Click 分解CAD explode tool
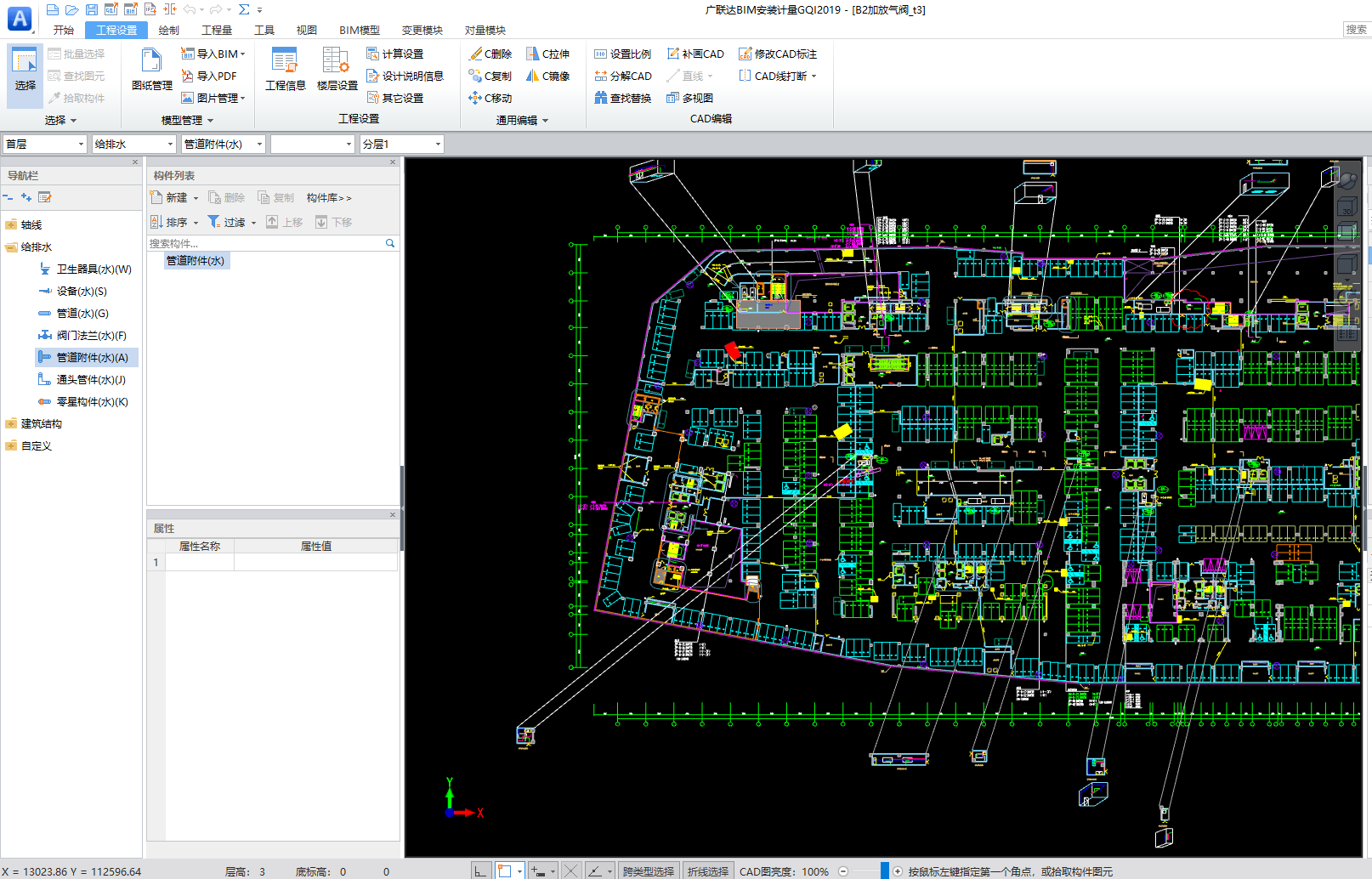Viewport: 1372px width, 879px height. coord(623,76)
